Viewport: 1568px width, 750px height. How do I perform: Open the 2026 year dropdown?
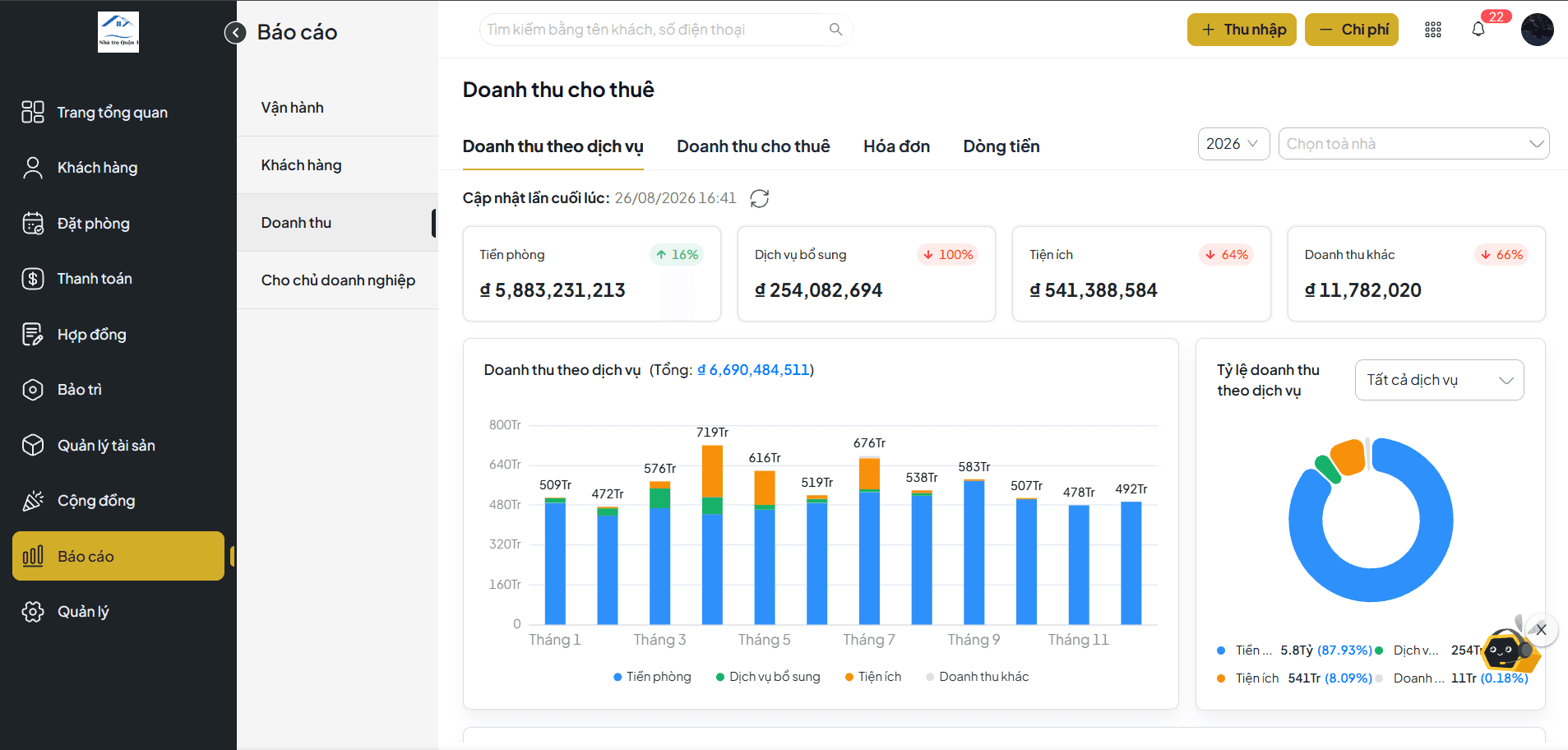point(1233,144)
